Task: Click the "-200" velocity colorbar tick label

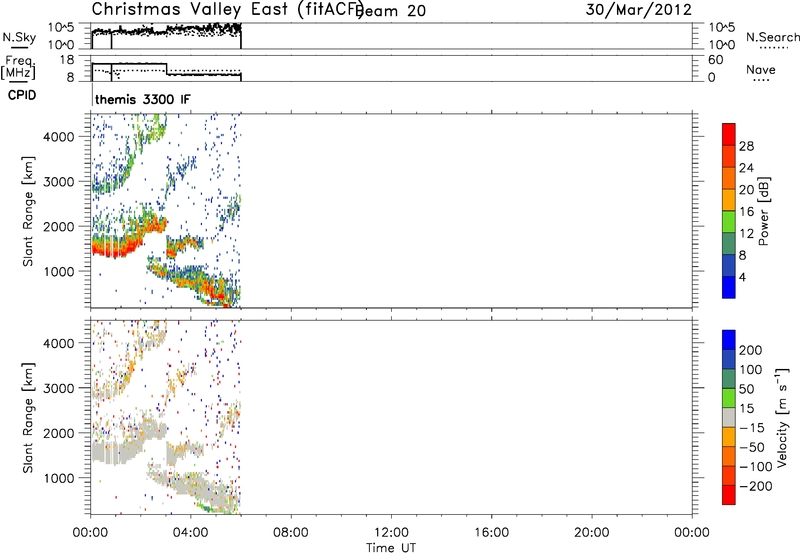Action: [756, 486]
